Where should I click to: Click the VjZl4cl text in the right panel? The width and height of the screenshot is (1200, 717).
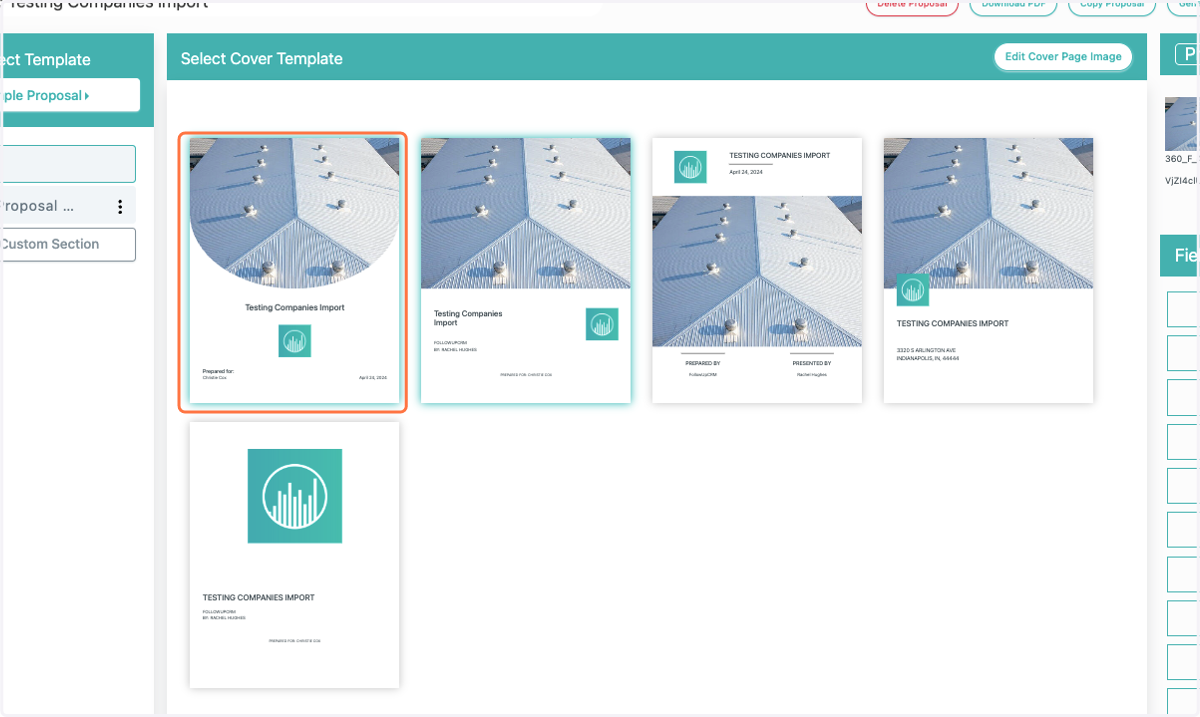point(1182,182)
